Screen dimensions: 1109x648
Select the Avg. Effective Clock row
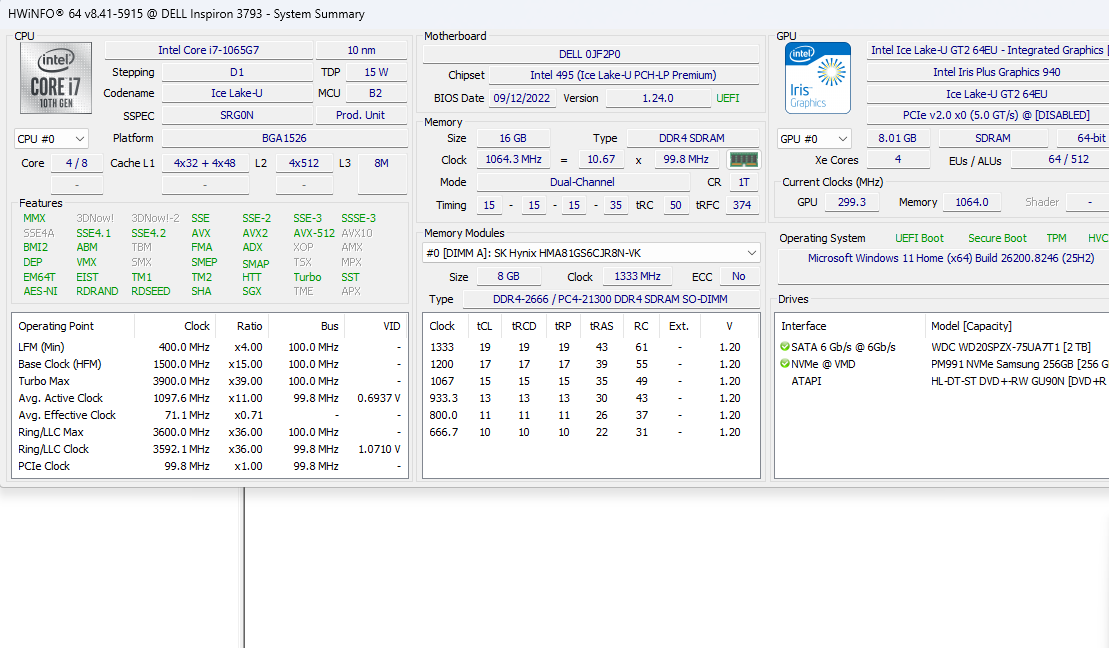[x=210, y=415]
